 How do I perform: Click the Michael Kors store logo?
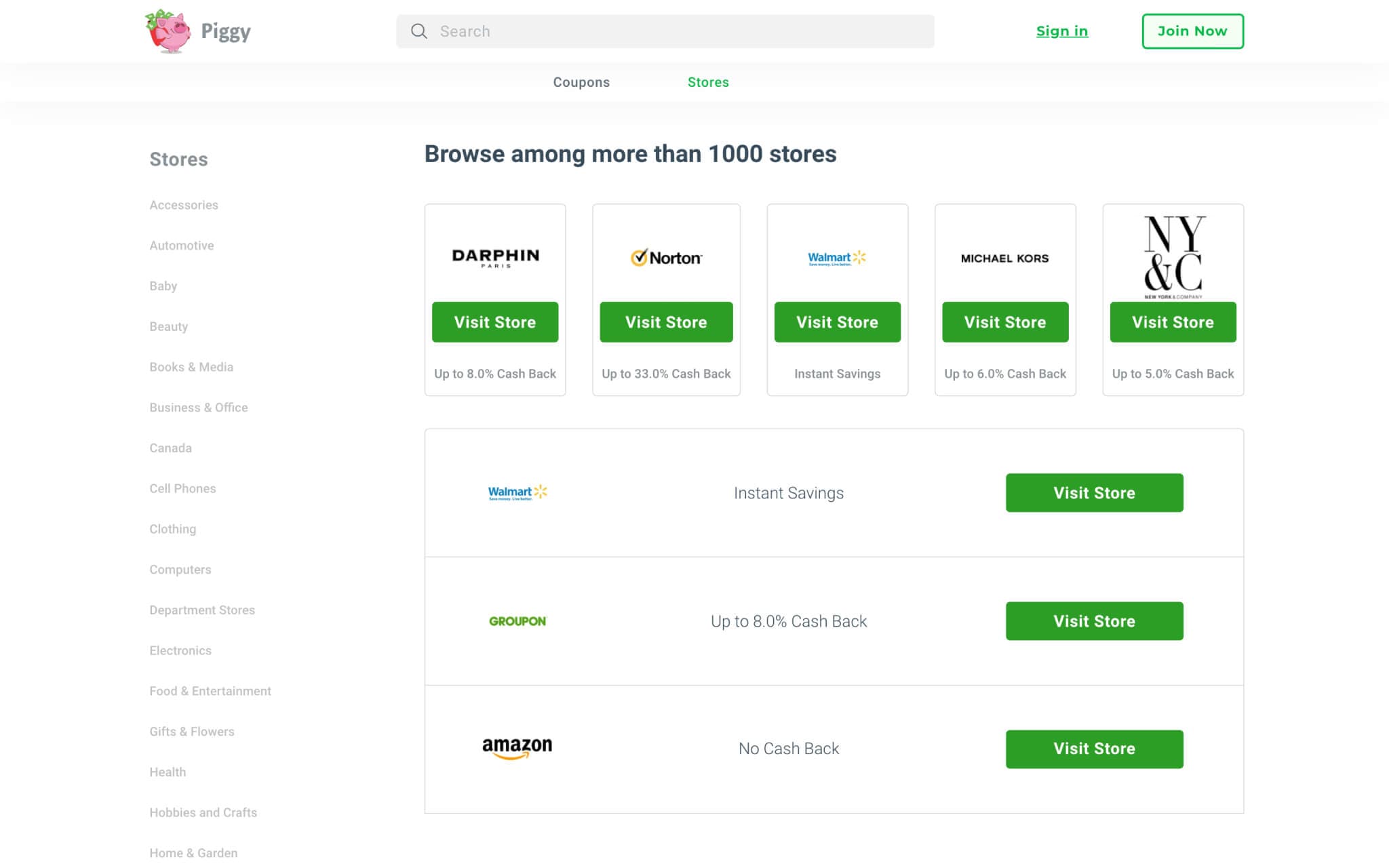pyautogui.click(x=1004, y=258)
